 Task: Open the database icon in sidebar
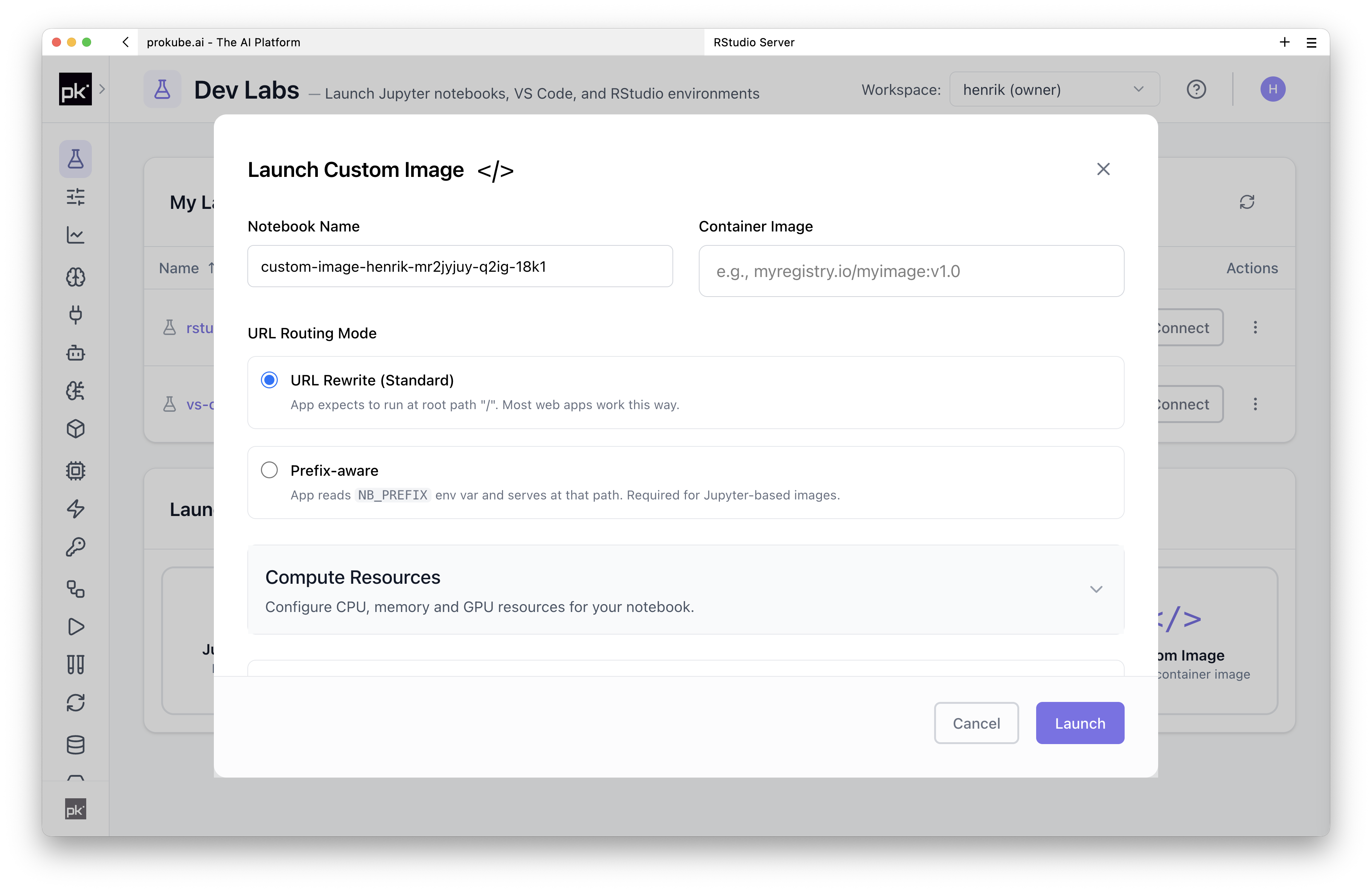pos(76,744)
